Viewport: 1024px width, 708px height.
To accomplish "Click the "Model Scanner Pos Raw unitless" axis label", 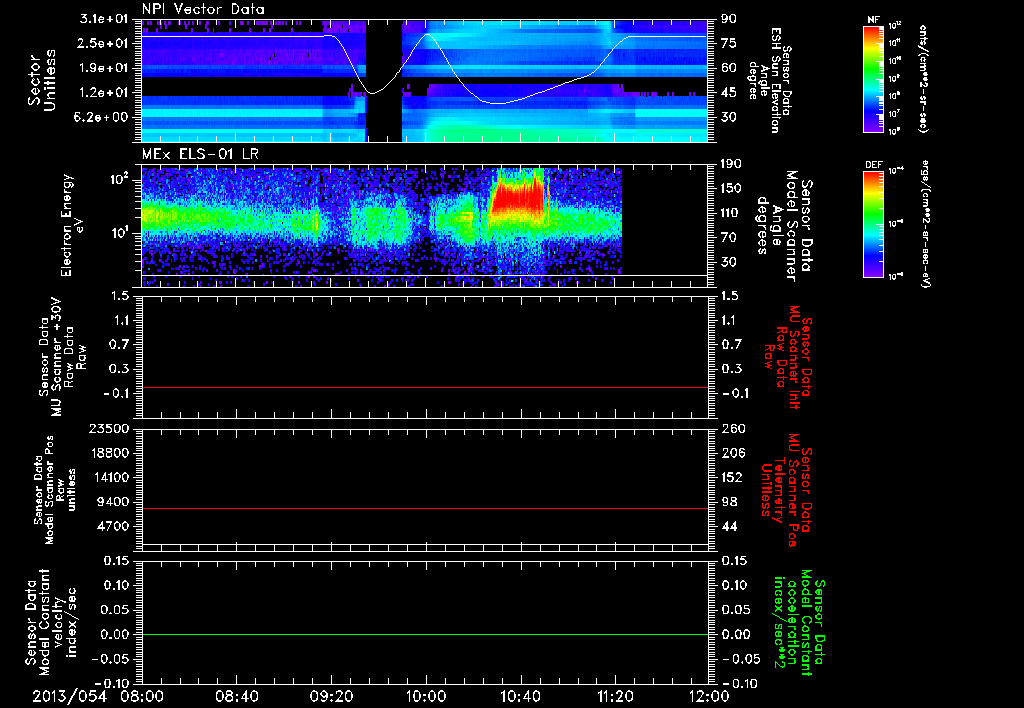I will click(x=55, y=490).
